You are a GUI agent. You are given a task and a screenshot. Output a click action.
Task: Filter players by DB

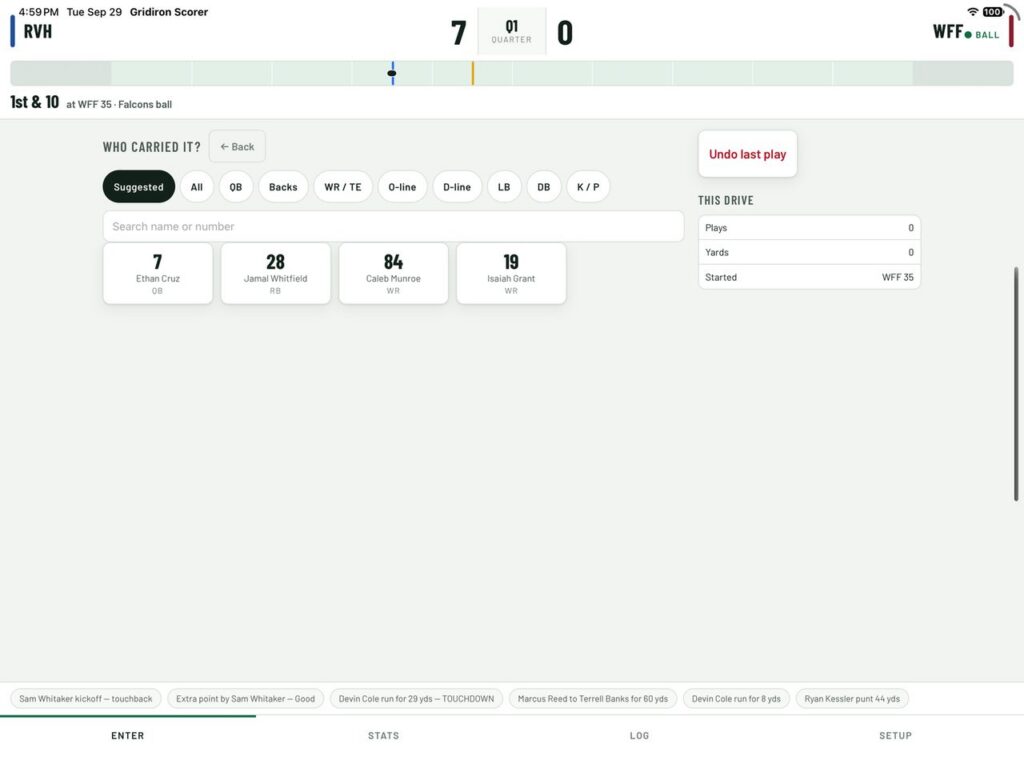tap(543, 187)
